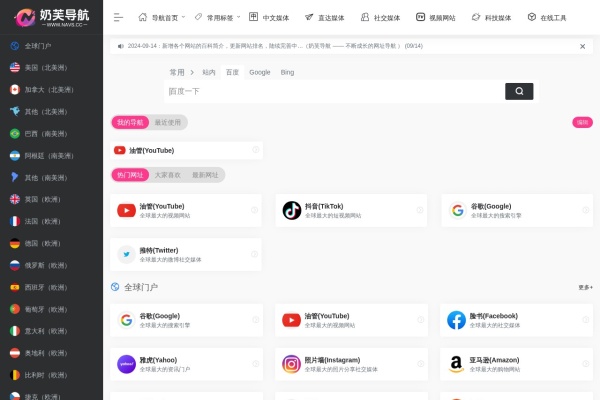600x400 pixels.
Task: Click the Facebook icon in global portals
Action: pos(457,320)
